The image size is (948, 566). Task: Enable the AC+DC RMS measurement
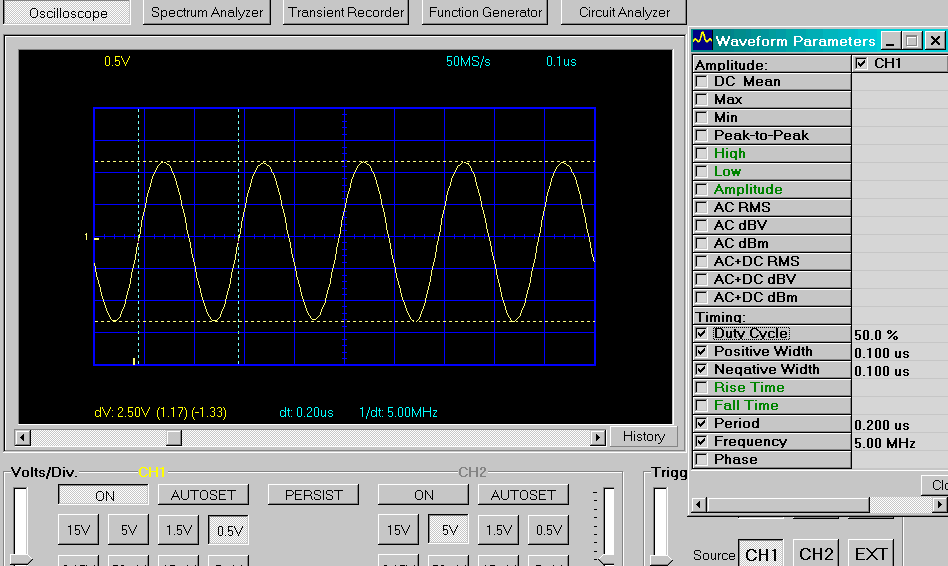pyautogui.click(x=701, y=261)
